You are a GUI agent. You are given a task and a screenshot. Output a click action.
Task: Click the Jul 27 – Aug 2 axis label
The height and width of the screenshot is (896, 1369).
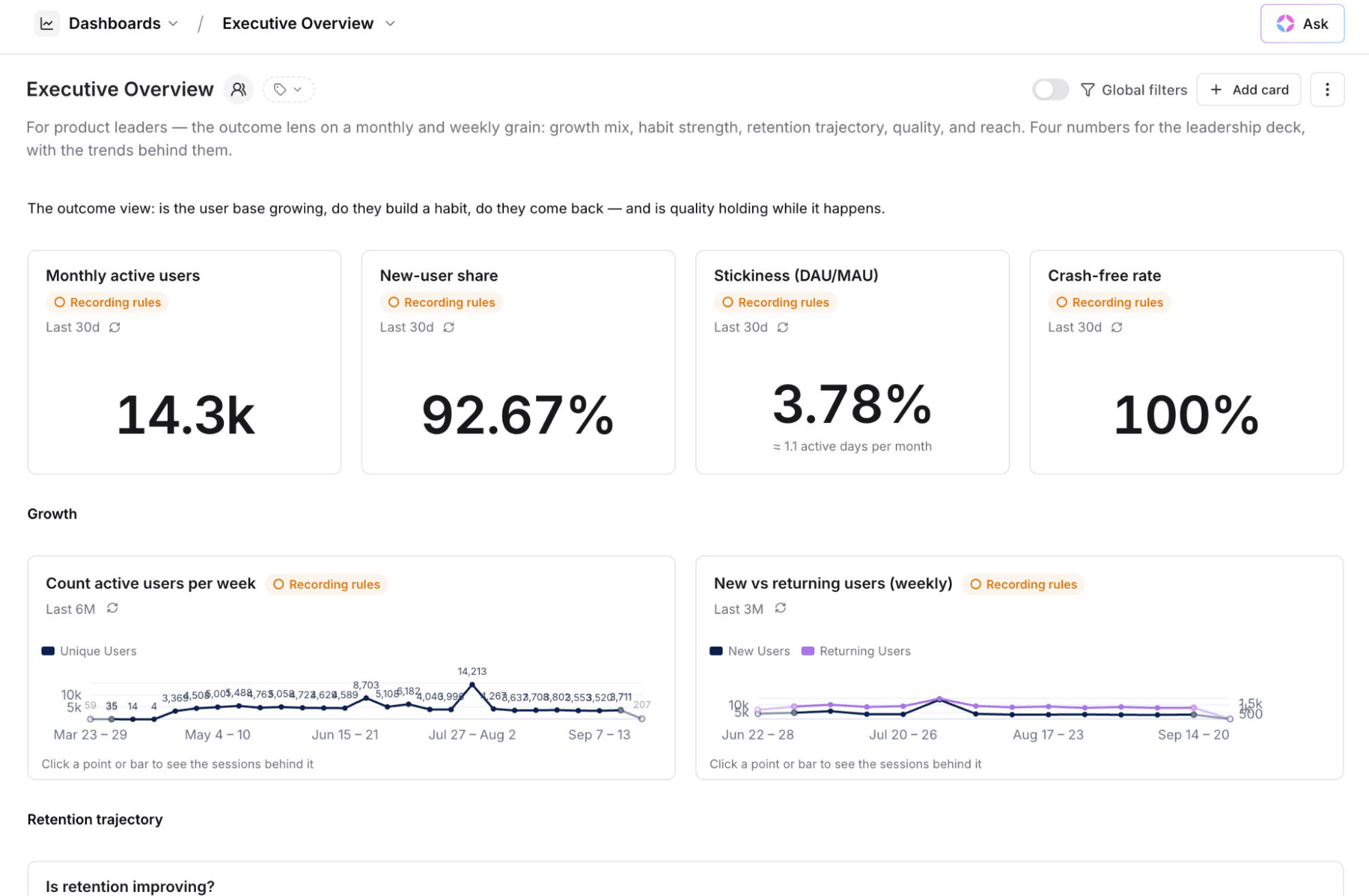tap(472, 734)
